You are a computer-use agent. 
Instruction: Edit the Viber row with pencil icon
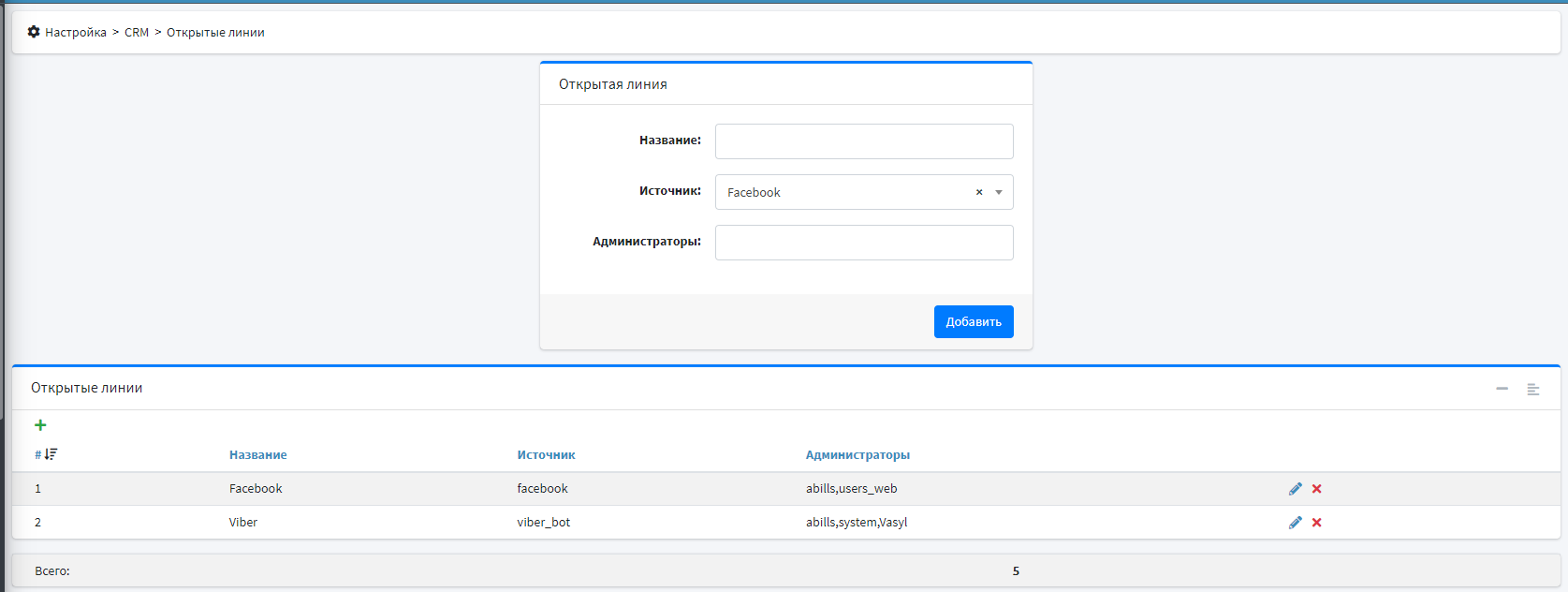tap(1295, 523)
